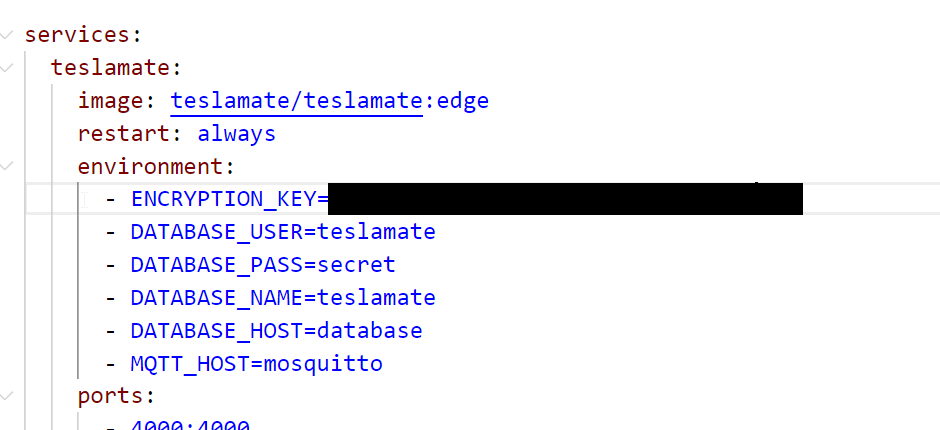Open the teslamate/teslamate image link

point(296,101)
